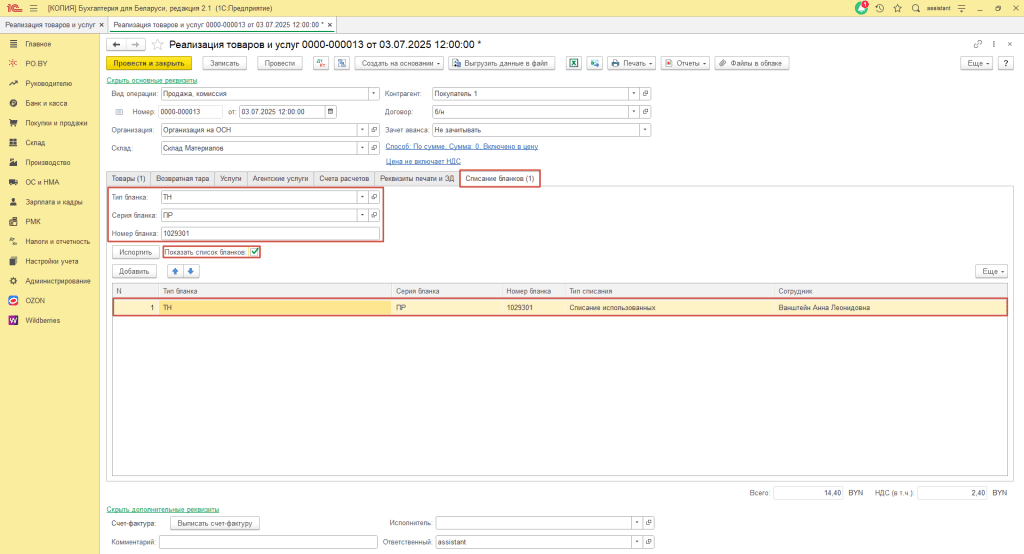Screen dimensions: 1024x554
Task: Click 'Выписать счет-фактуру' button
Action: (x=215, y=523)
